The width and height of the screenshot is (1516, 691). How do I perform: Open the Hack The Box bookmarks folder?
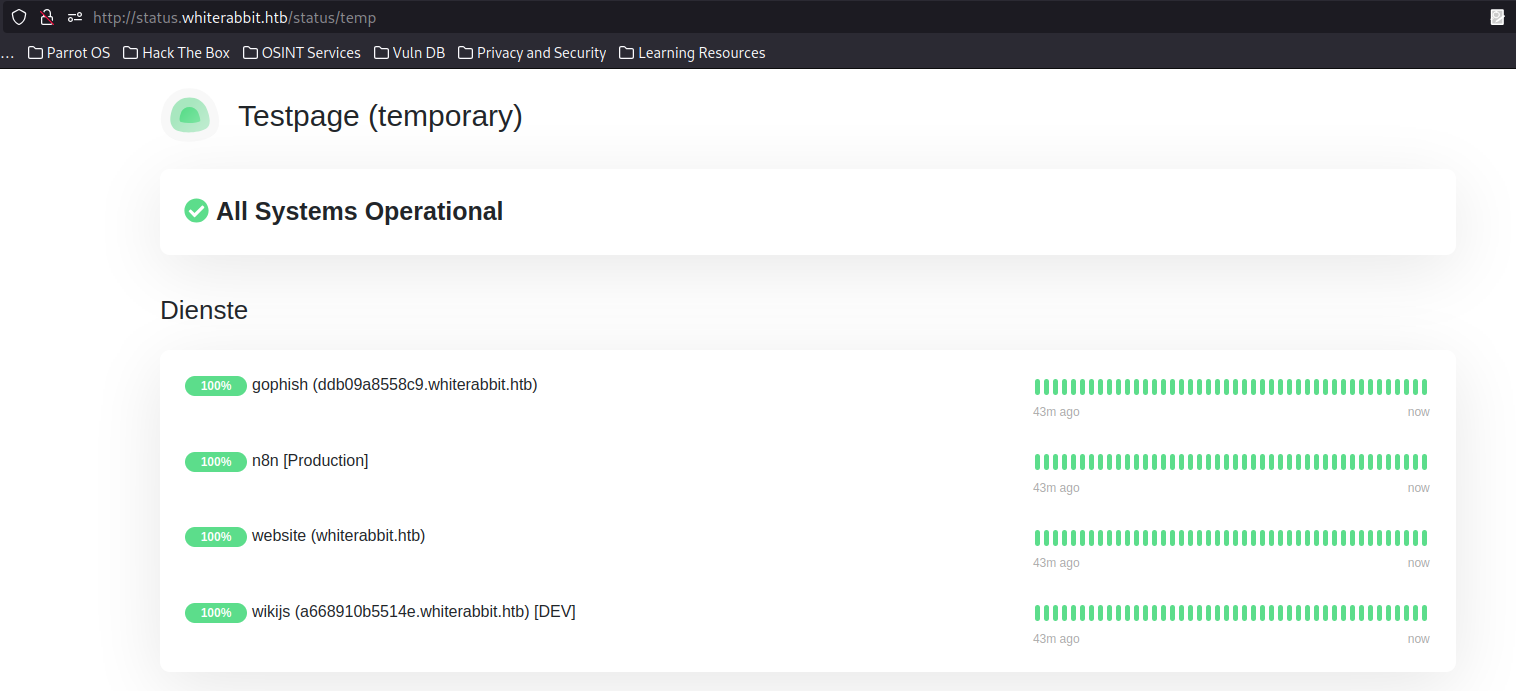tap(176, 53)
